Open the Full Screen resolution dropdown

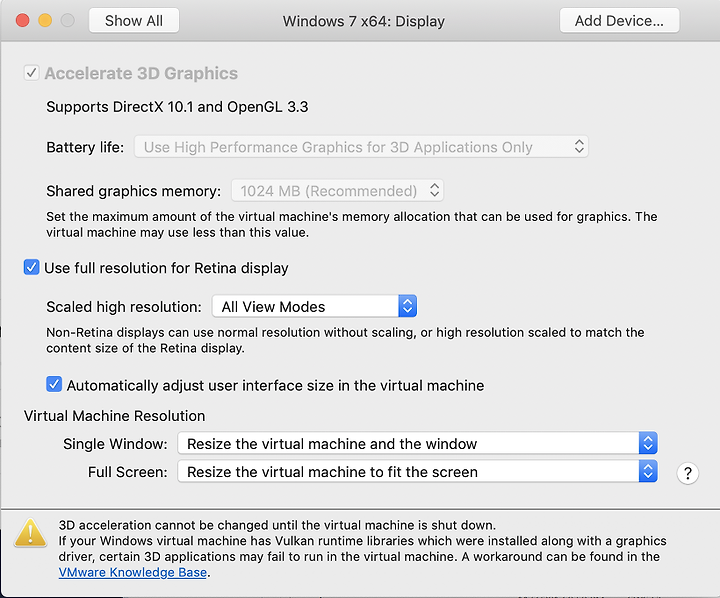pos(417,472)
